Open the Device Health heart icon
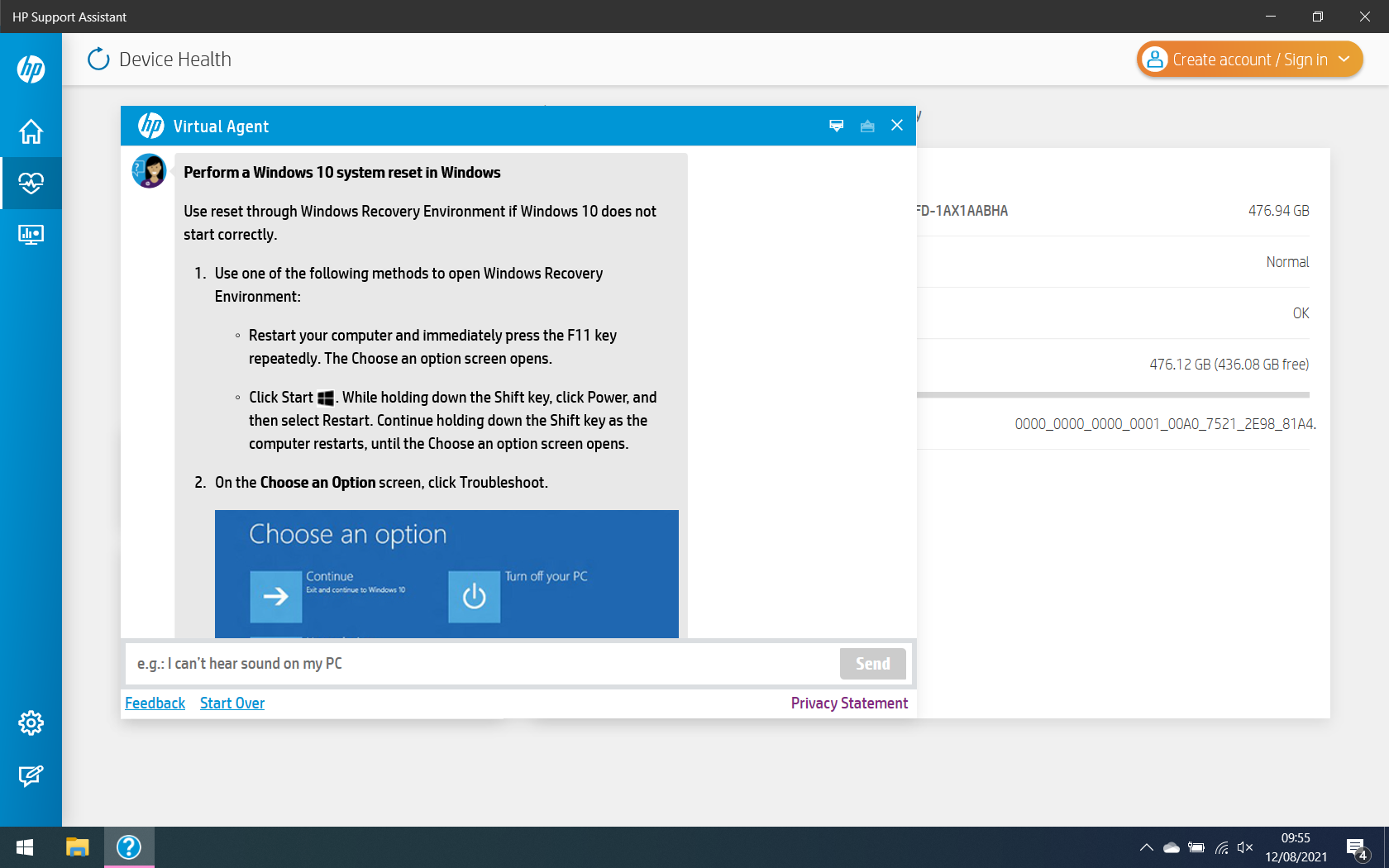 31,183
